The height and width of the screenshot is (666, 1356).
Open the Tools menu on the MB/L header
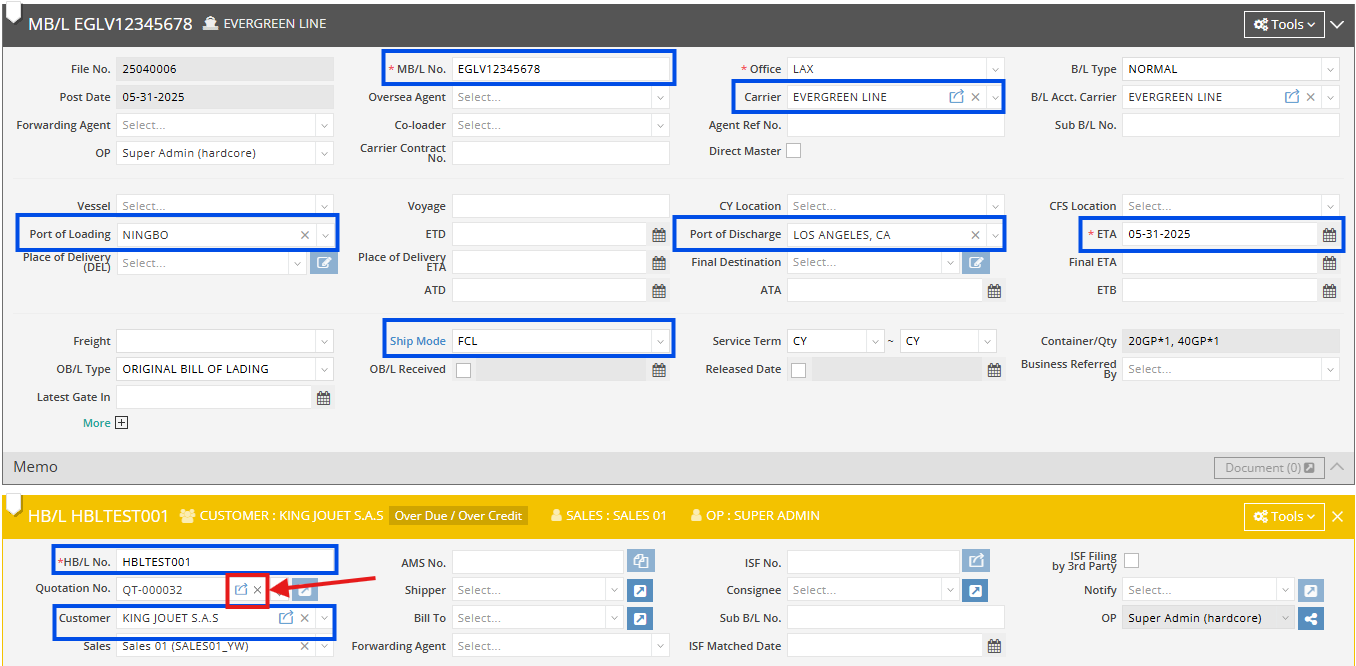click(x=1284, y=23)
